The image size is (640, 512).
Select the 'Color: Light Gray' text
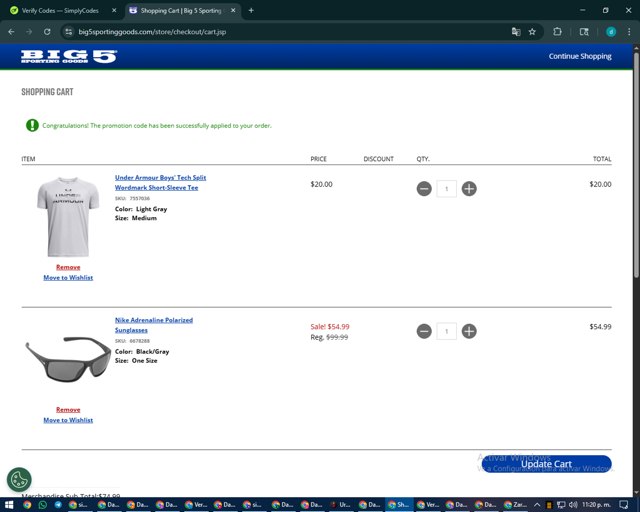(x=141, y=209)
